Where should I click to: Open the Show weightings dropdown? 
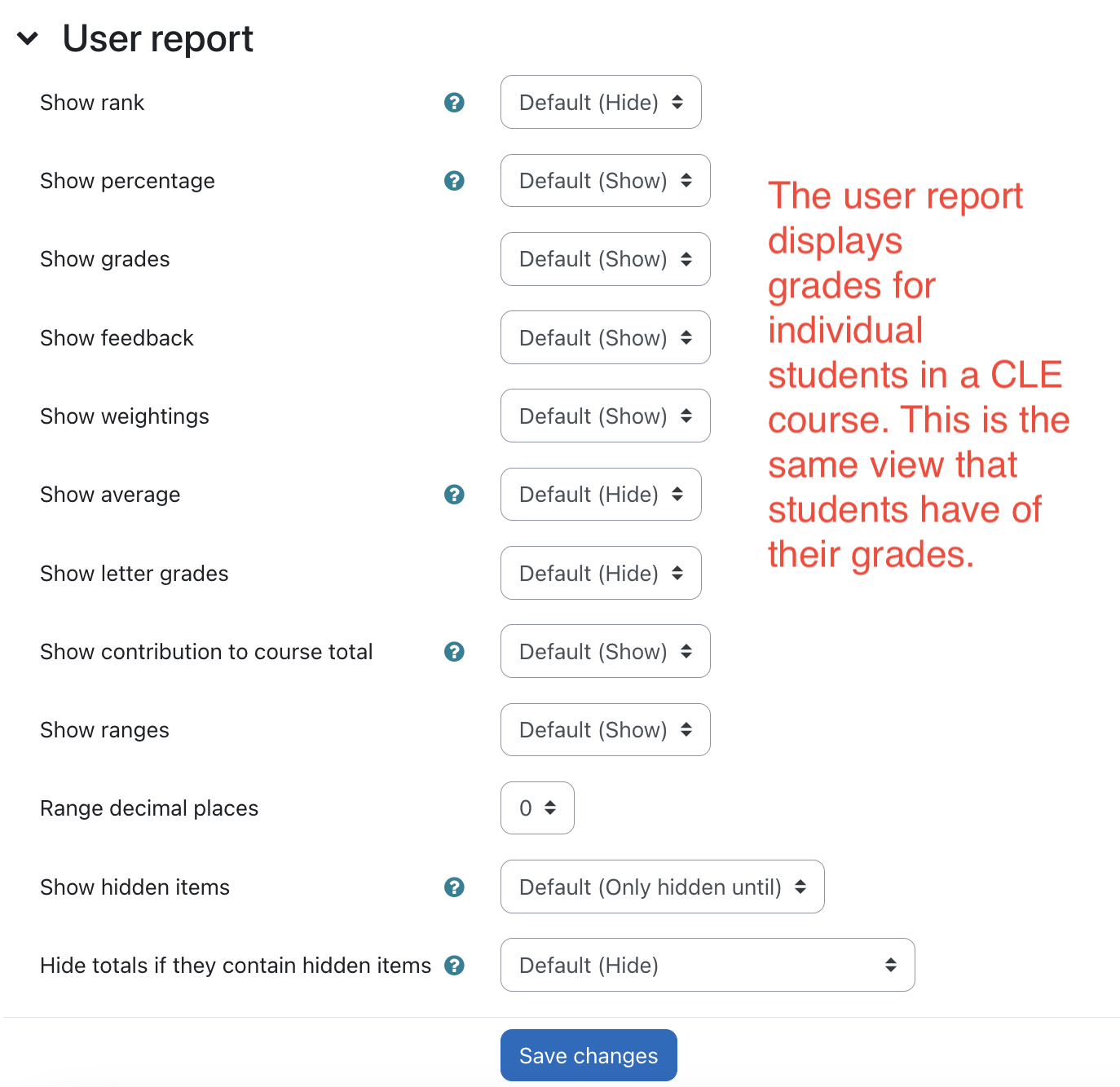(x=605, y=416)
